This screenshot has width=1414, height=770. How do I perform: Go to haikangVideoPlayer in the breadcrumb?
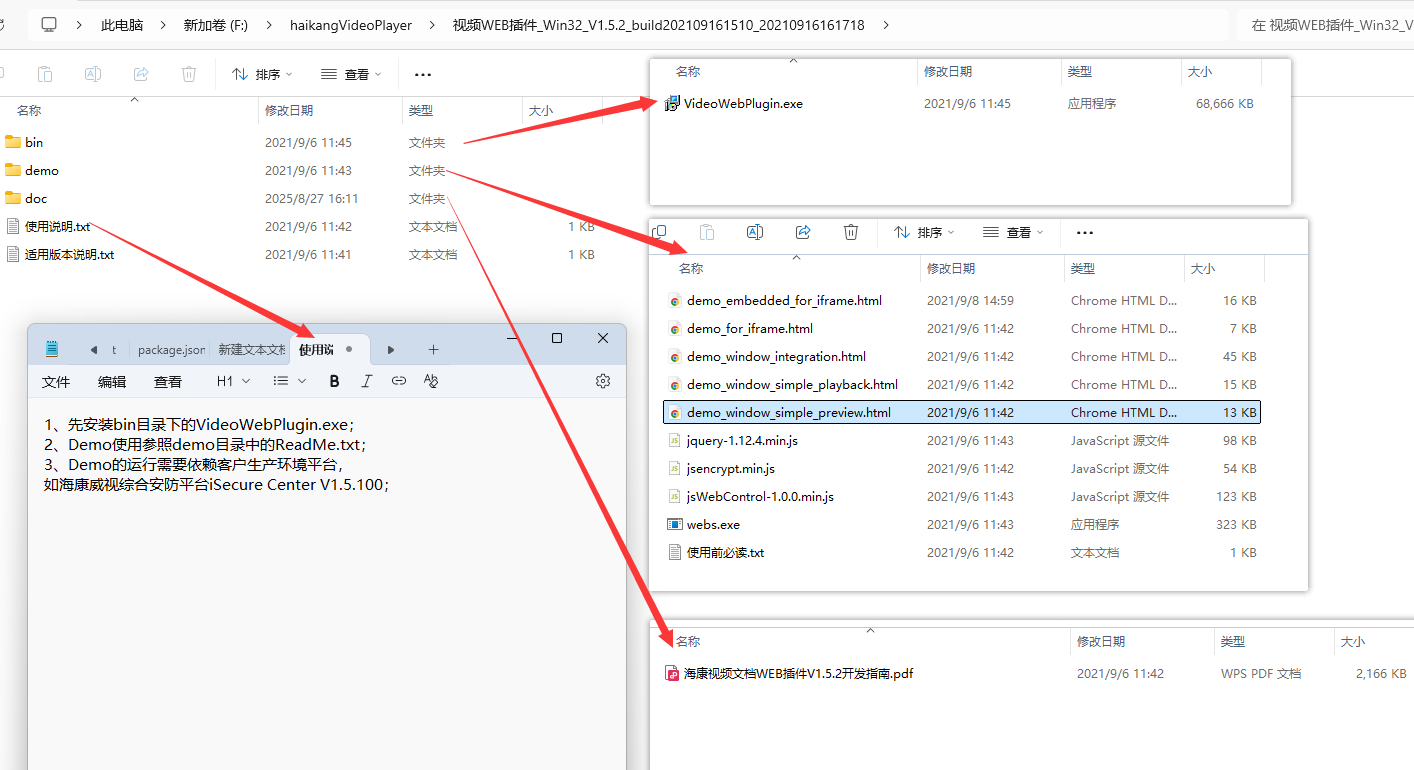click(x=351, y=25)
